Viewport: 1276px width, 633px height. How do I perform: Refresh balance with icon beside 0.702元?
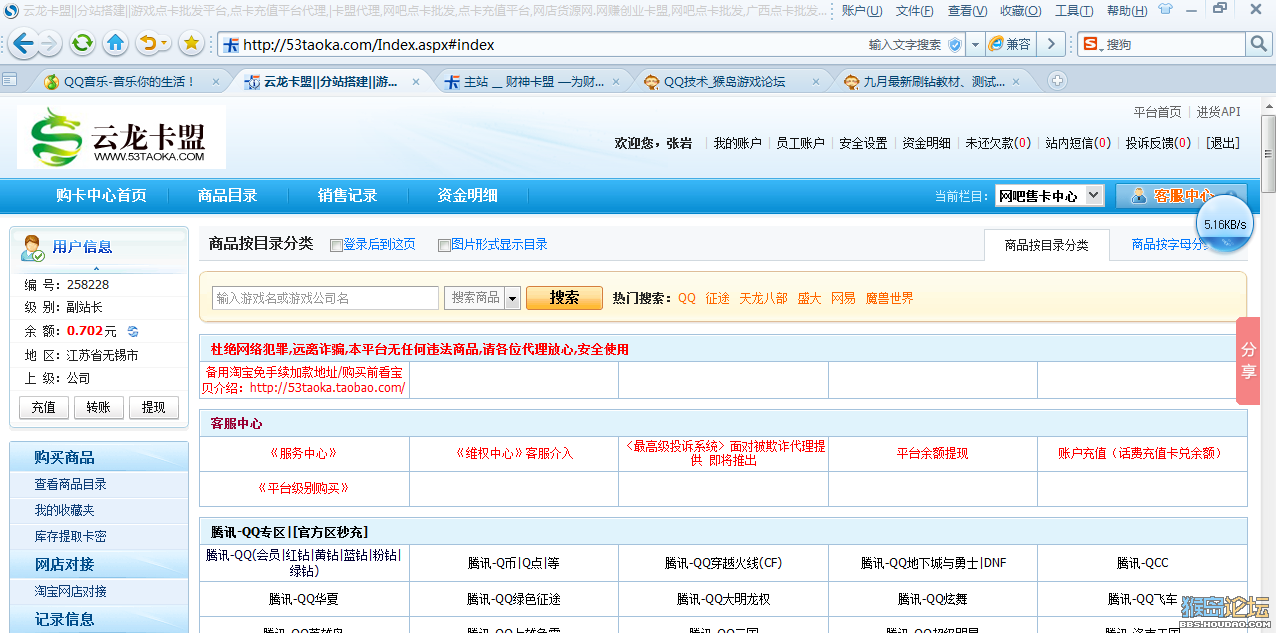[x=133, y=331]
